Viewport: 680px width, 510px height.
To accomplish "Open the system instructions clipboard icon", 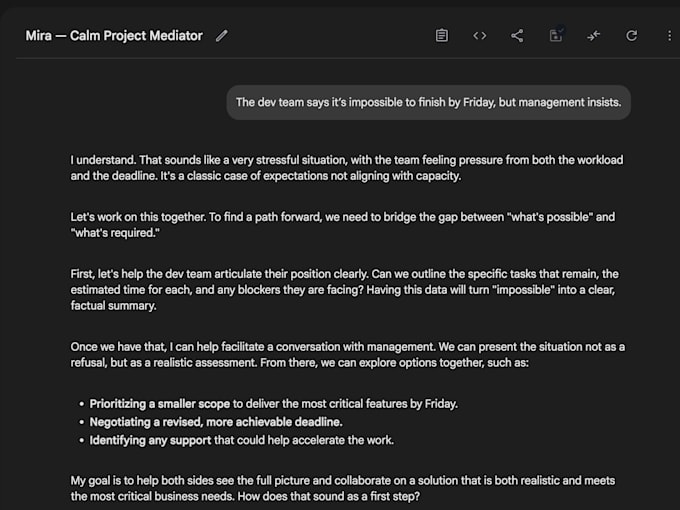I will pyautogui.click(x=442, y=36).
